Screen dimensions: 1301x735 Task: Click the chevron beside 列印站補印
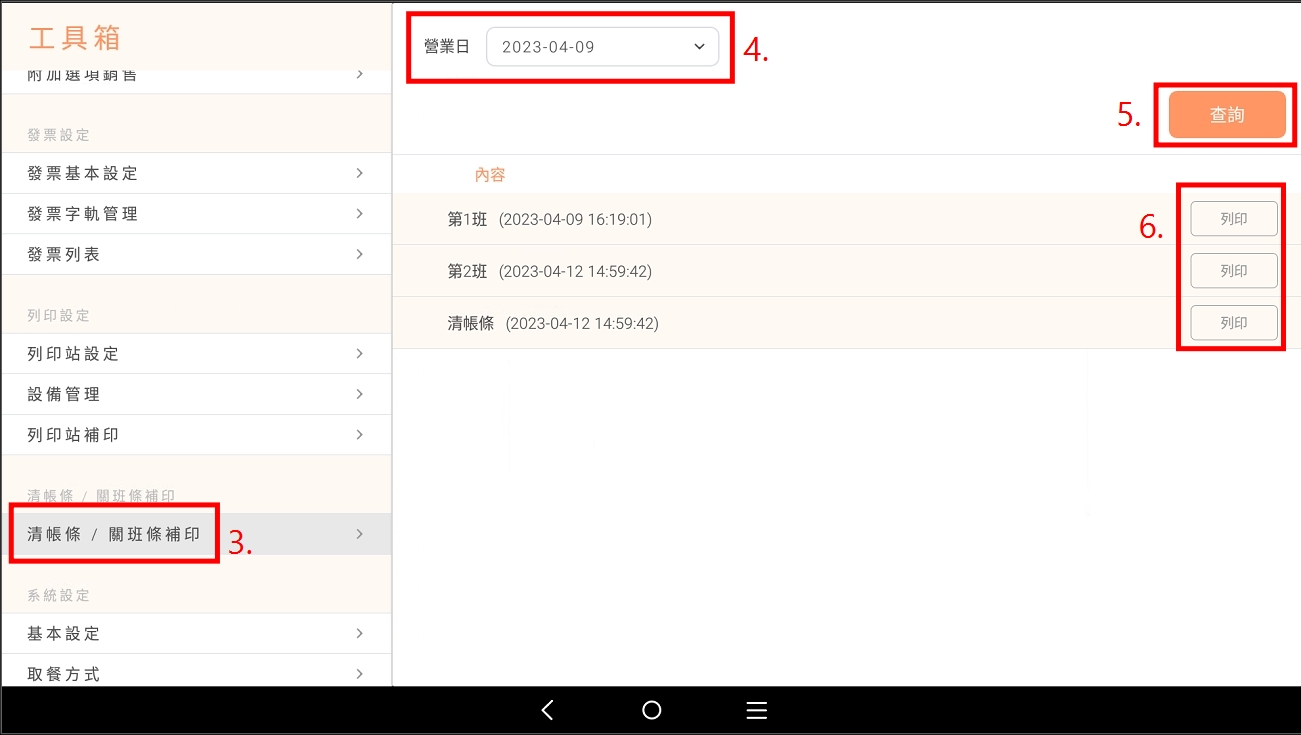point(359,435)
